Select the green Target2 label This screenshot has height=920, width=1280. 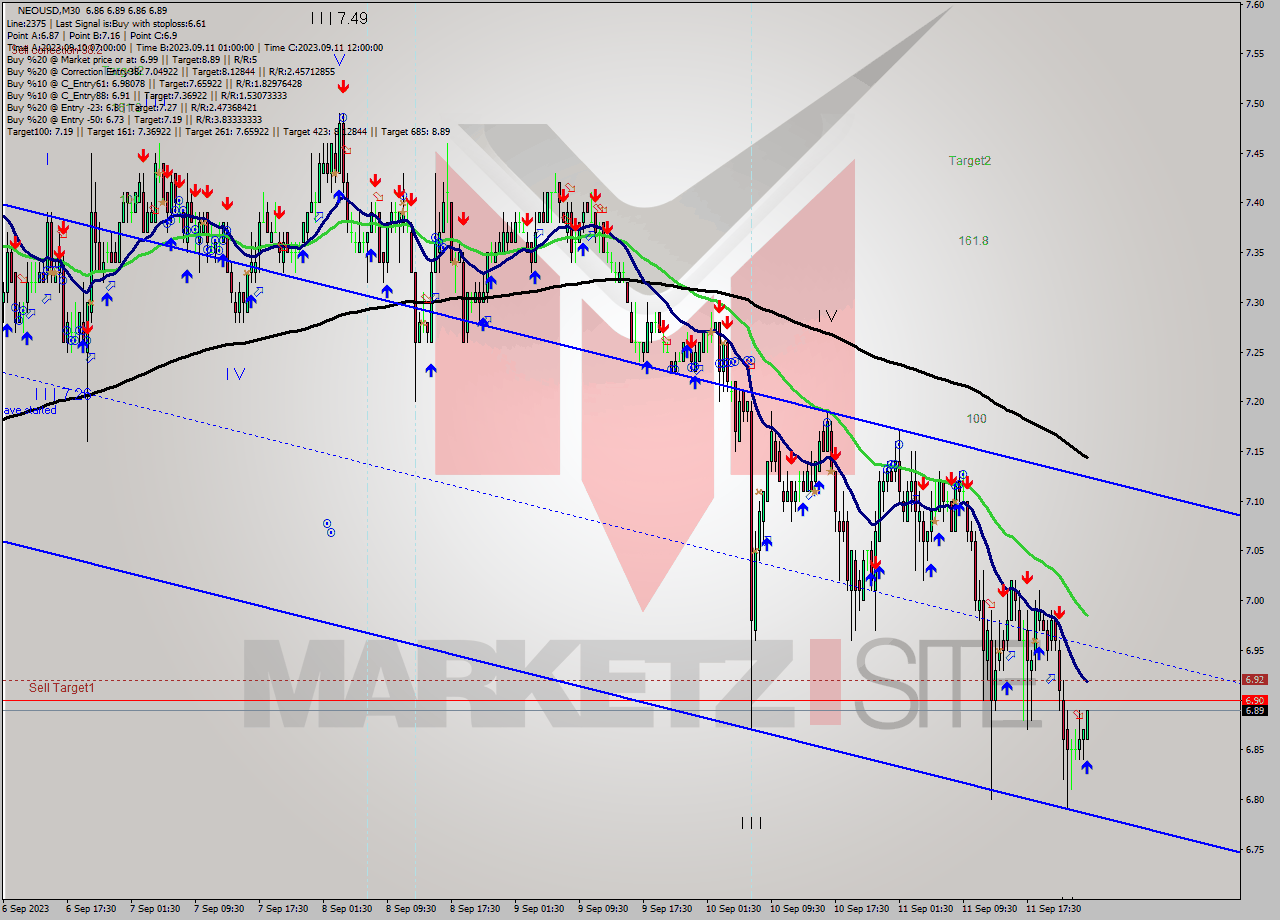pyautogui.click(x=970, y=160)
